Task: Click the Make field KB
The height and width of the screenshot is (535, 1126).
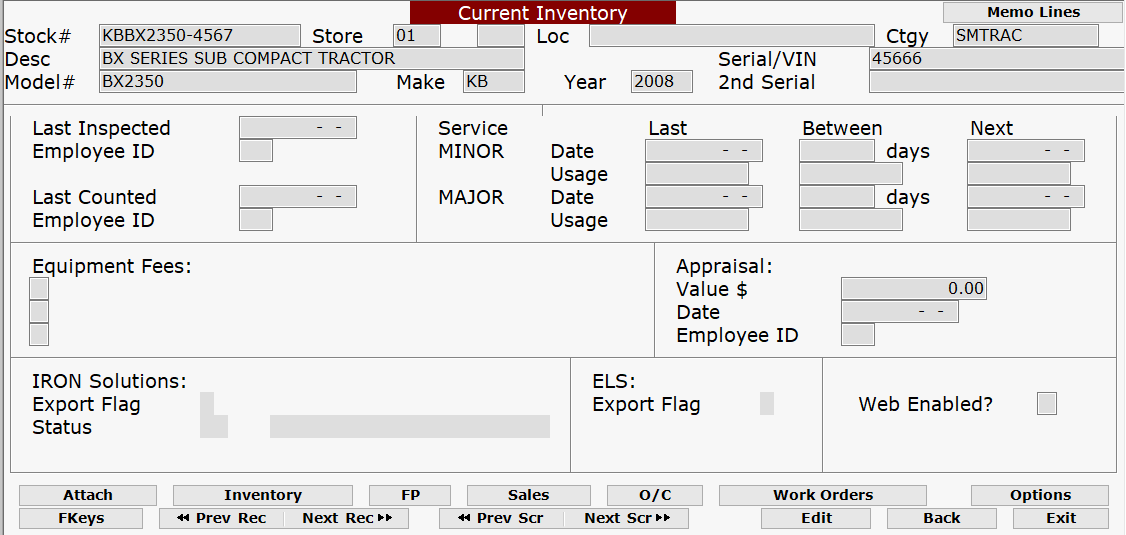Action: (x=494, y=82)
